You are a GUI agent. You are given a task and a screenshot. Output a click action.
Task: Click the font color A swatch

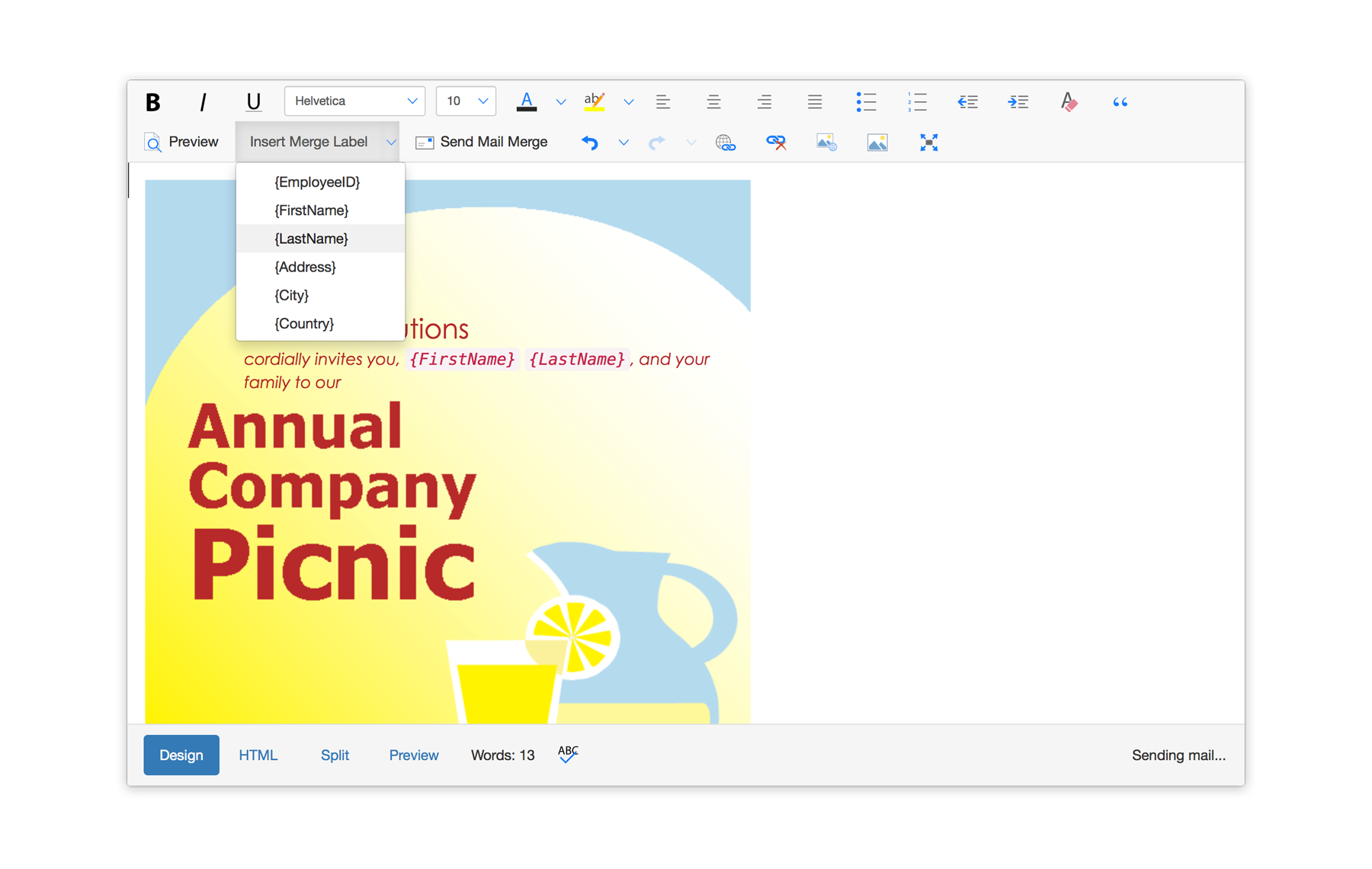click(527, 101)
